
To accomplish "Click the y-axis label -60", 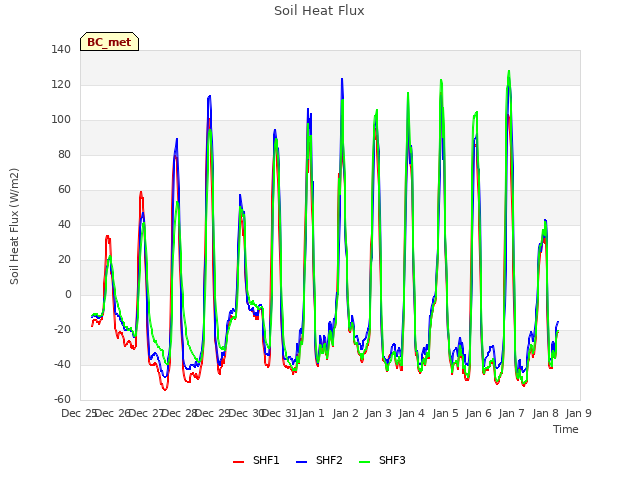I will 62,399.
